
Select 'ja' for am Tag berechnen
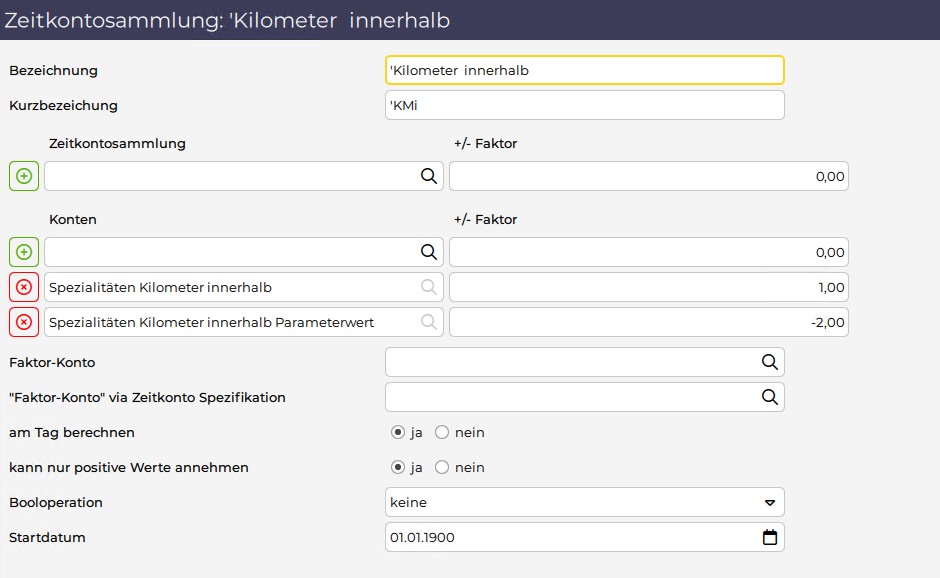pyautogui.click(x=397, y=432)
